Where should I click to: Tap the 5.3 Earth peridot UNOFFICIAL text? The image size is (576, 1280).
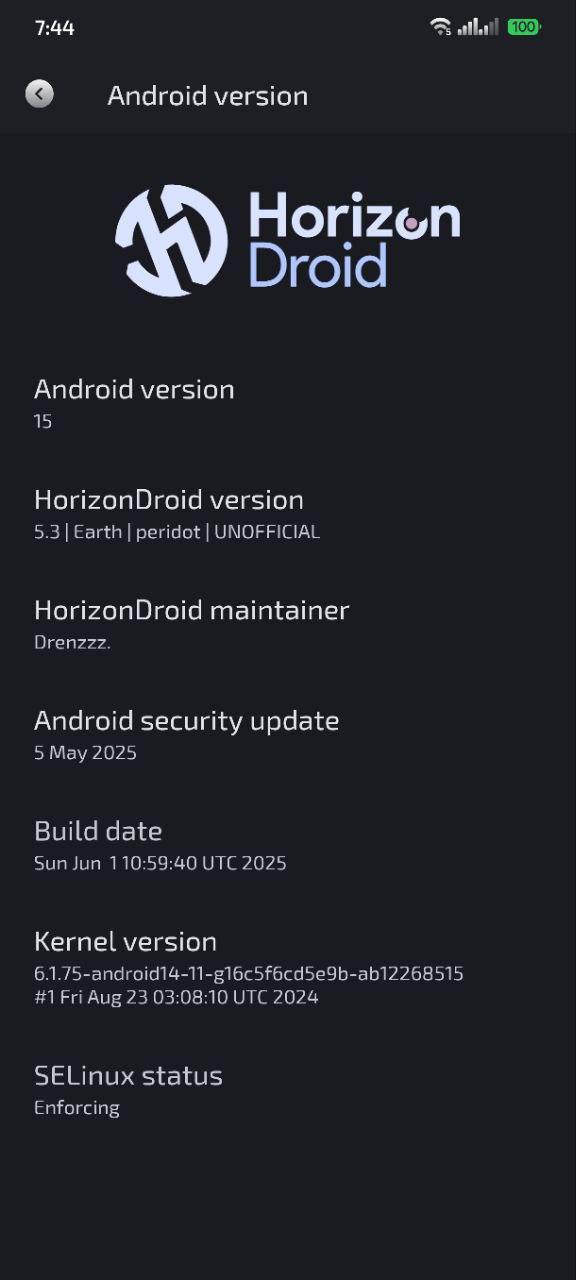click(x=177, y=532)
